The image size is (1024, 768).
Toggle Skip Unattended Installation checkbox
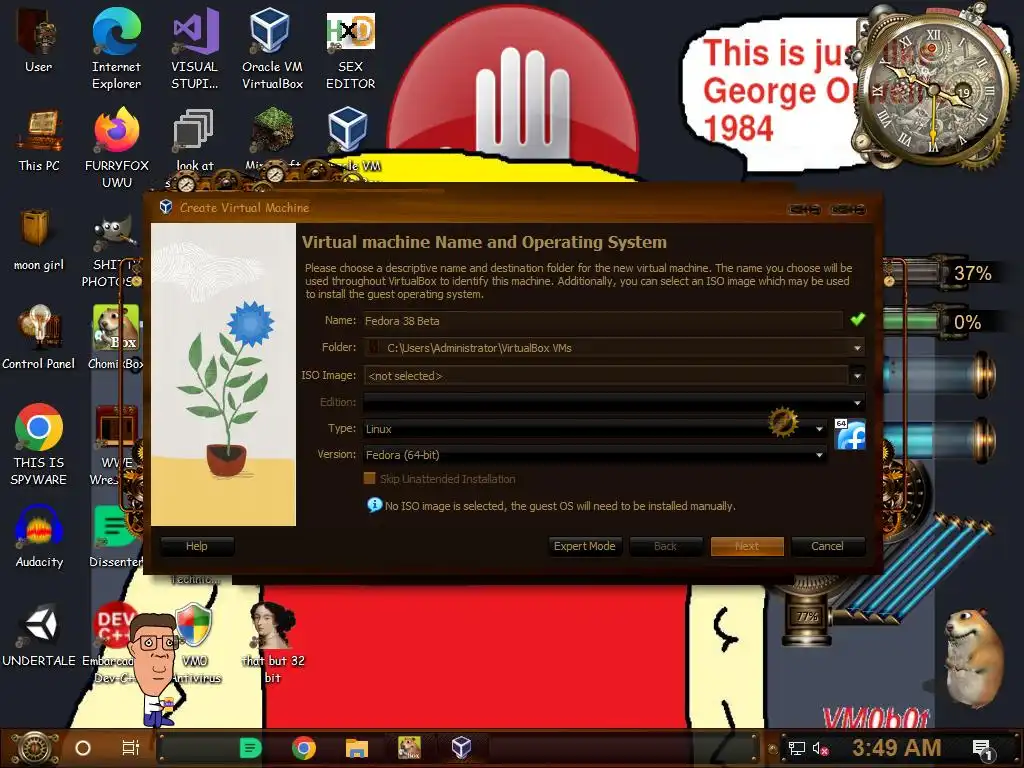point(370,479)
